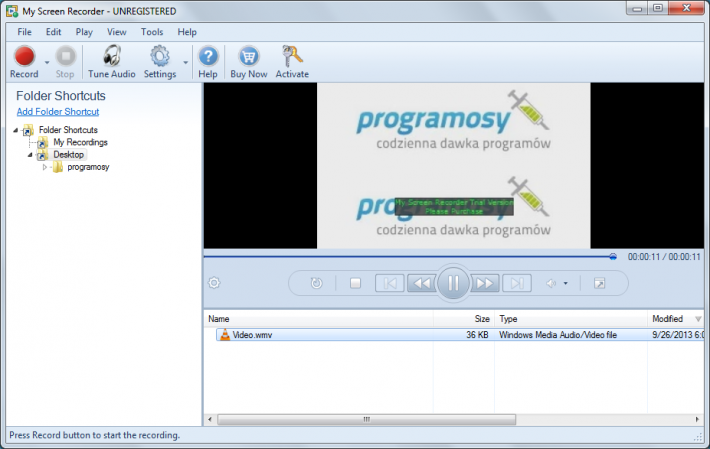Click the greyed Stop toolbar button
710x449 pixels.
tap(65, 62)
